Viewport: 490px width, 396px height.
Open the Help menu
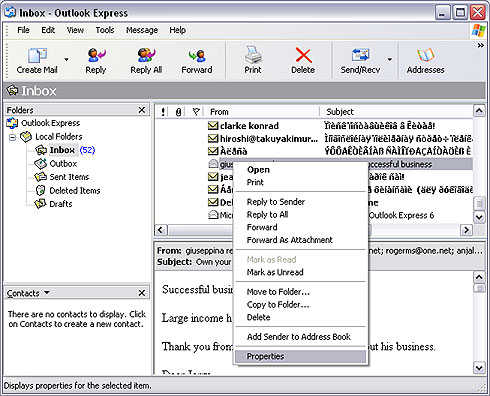(x=178, y=30)
